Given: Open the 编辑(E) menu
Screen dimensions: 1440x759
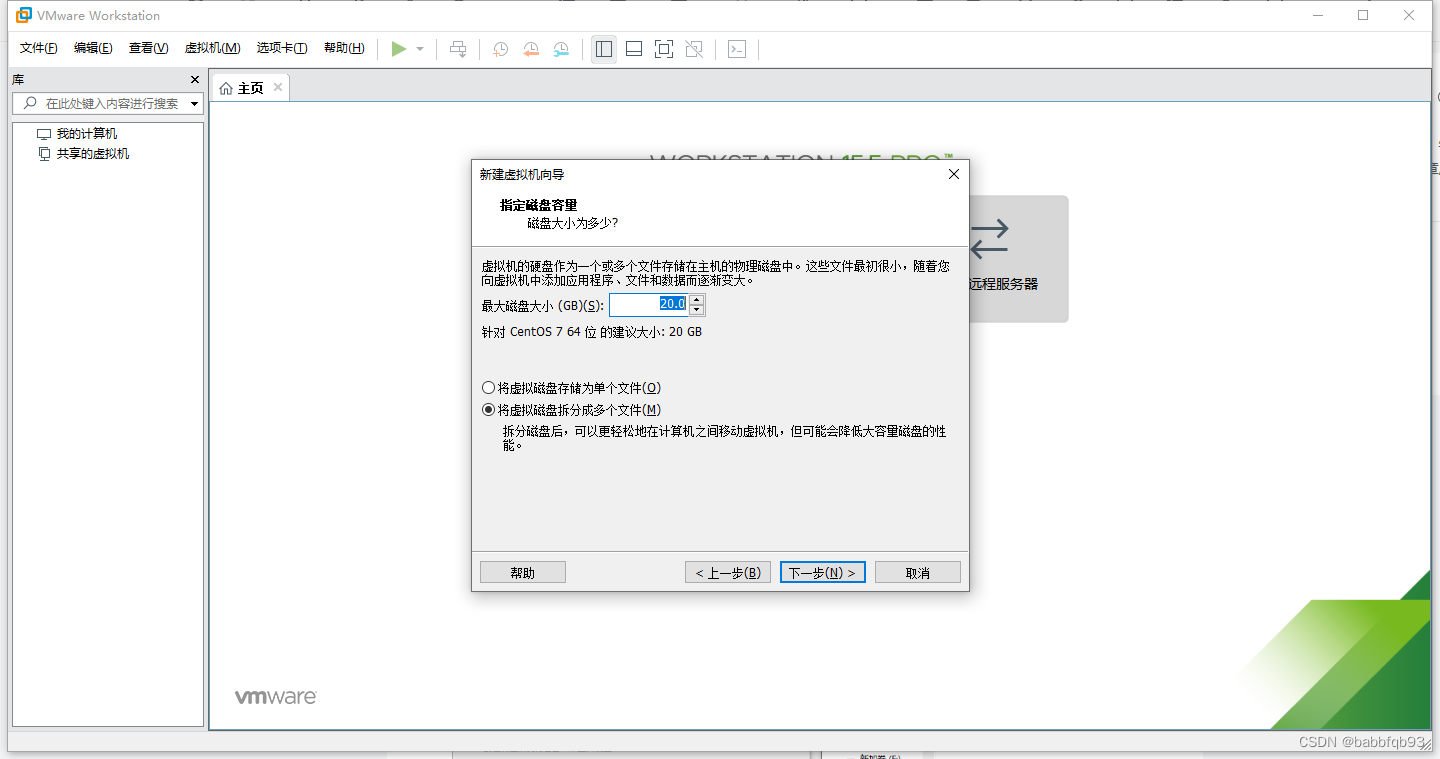Looking at the screenshot, I should 93,48.
